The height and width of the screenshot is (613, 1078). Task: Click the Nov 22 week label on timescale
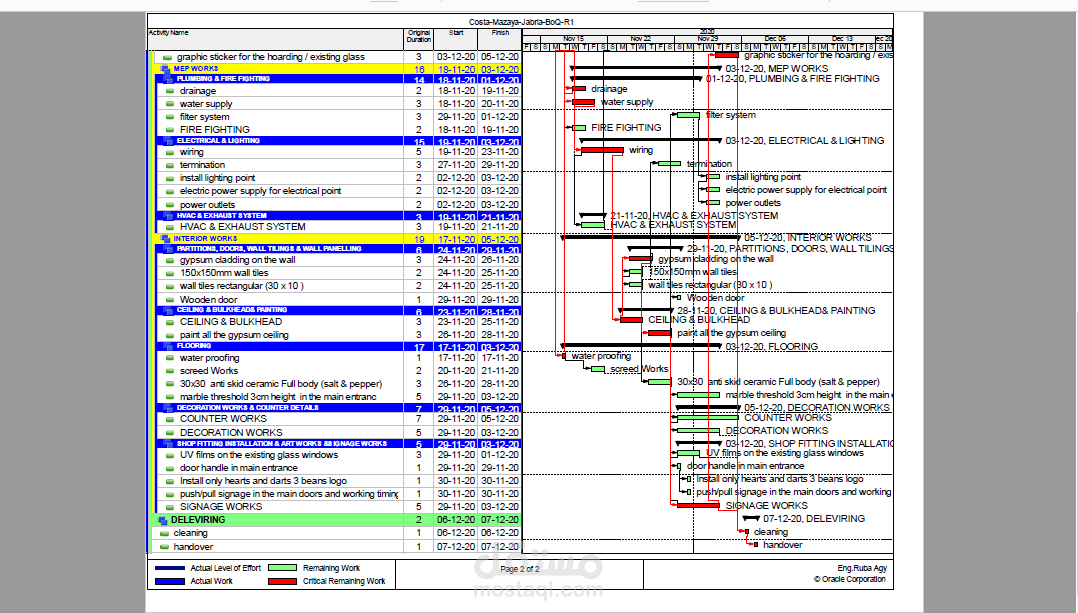tap(641, 39)
